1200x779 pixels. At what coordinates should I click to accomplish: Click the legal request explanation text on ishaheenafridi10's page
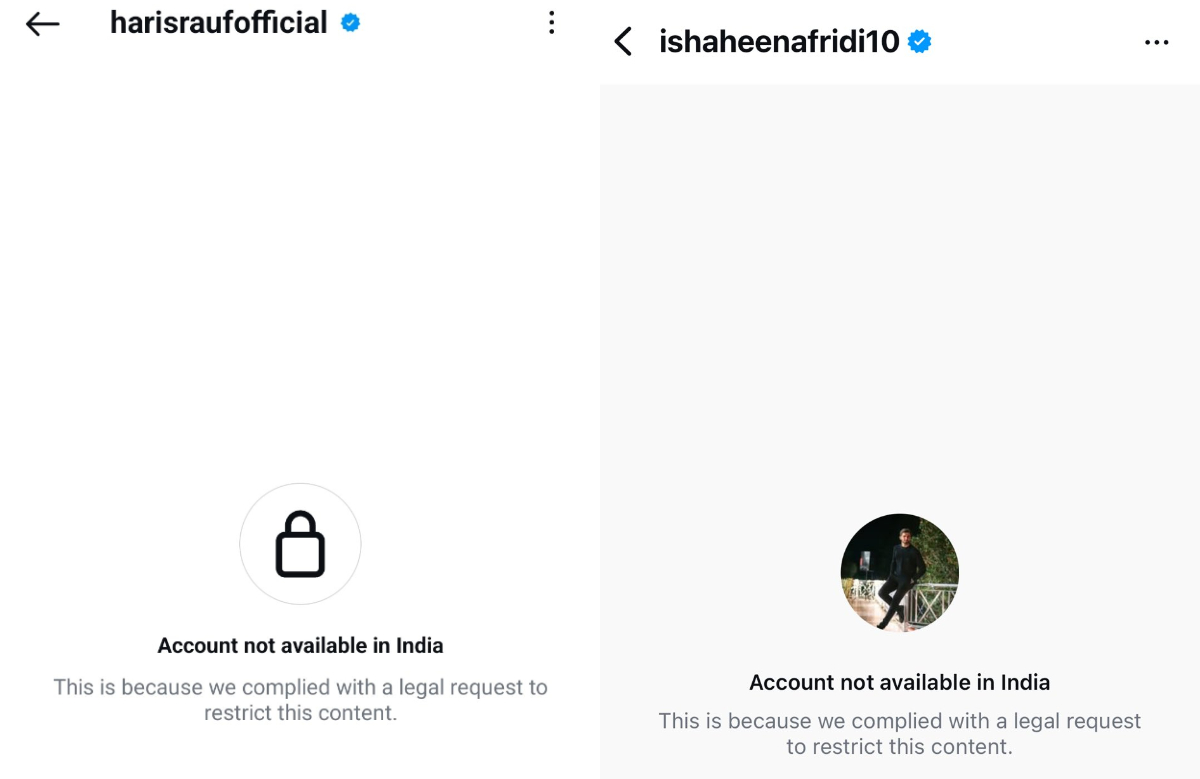[899, 733]
